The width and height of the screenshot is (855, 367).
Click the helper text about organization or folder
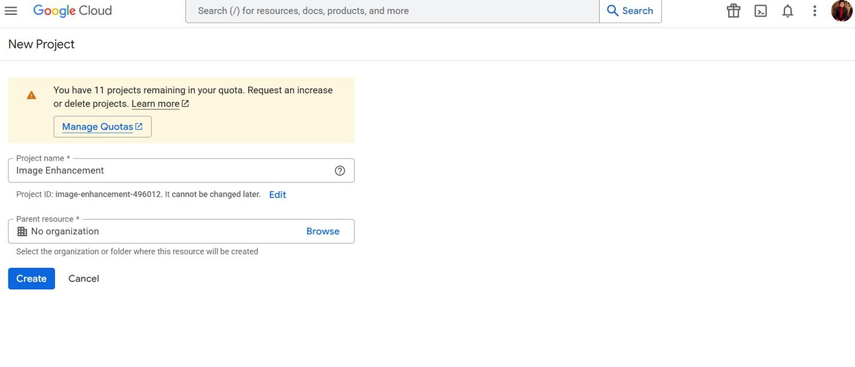(137, 251)
